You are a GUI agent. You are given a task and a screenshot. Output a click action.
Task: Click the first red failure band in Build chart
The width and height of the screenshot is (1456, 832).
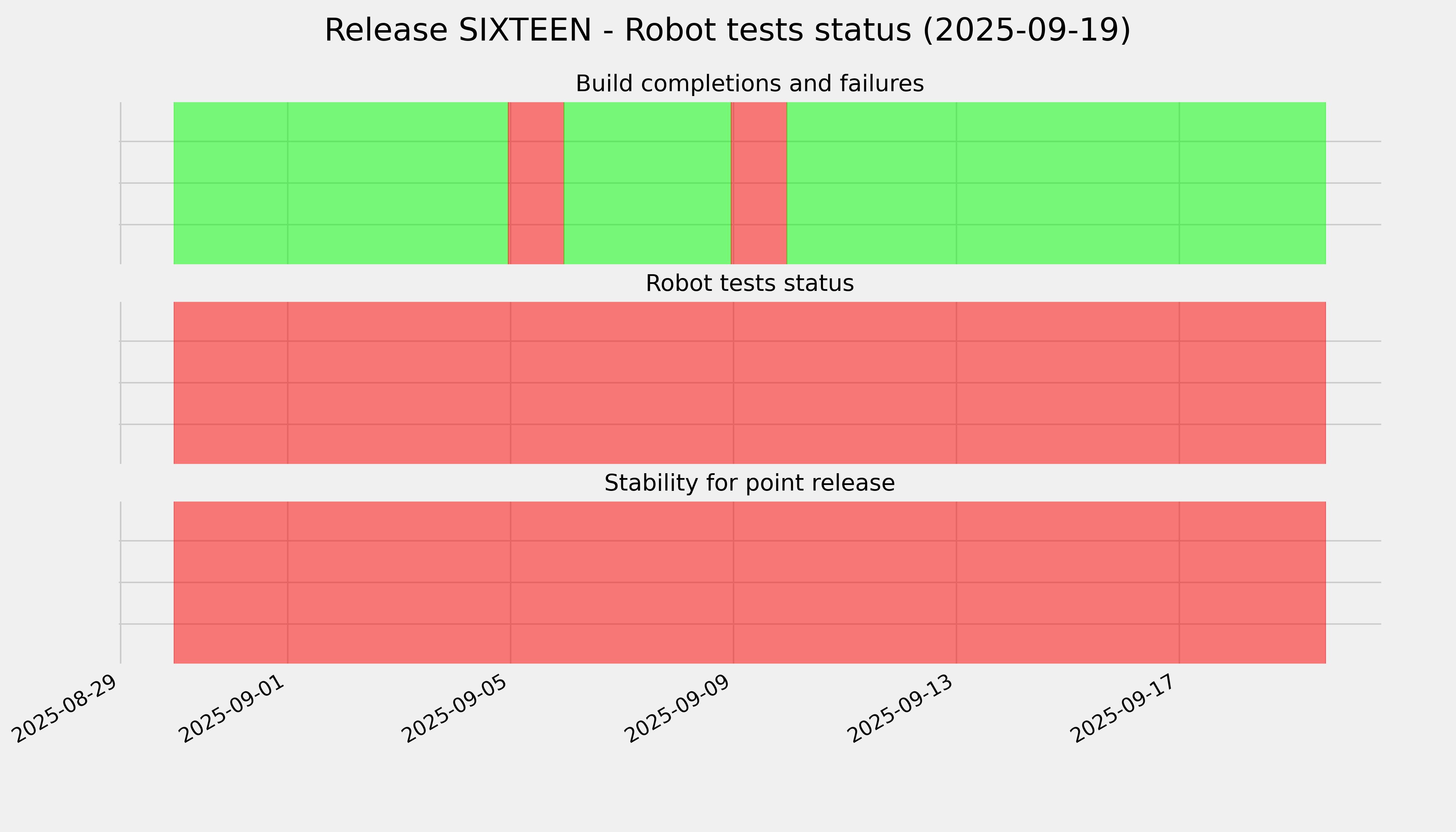point(536,183)
